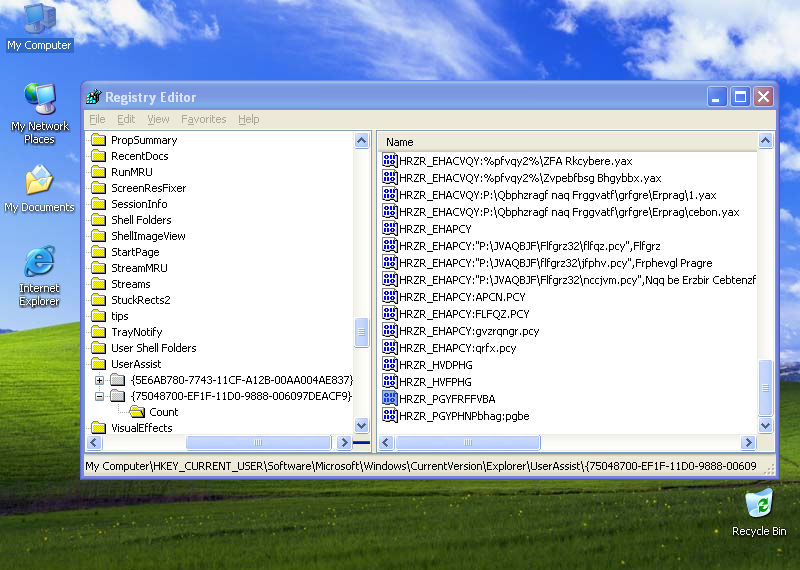Click the Registry Editor title bar icon
This screenshot has height=570, width=800.
click(94, 96)
